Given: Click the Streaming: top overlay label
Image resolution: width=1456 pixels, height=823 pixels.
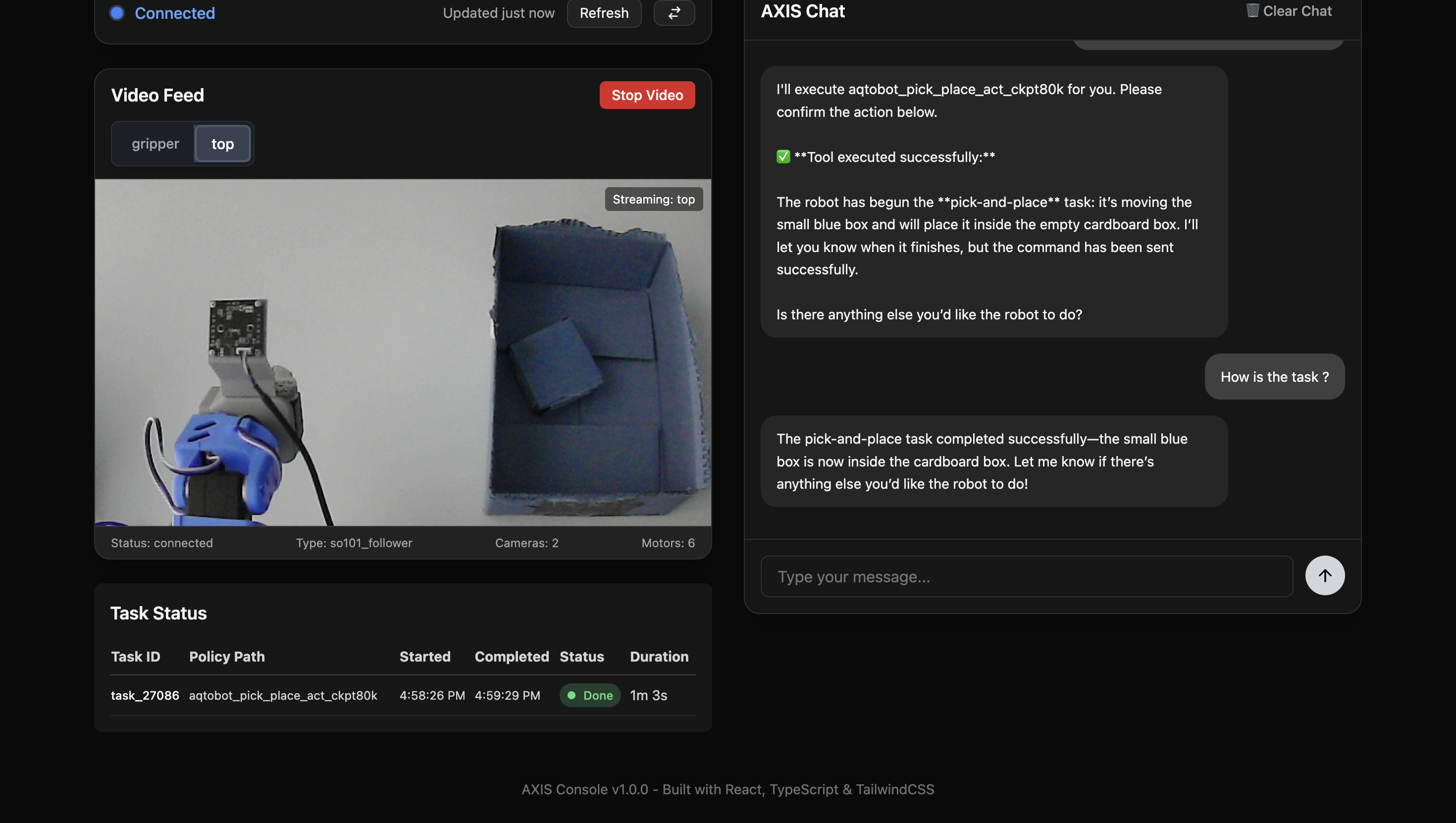Looking at the screenshot, I should pyautogui.click(x=653, y=199).
